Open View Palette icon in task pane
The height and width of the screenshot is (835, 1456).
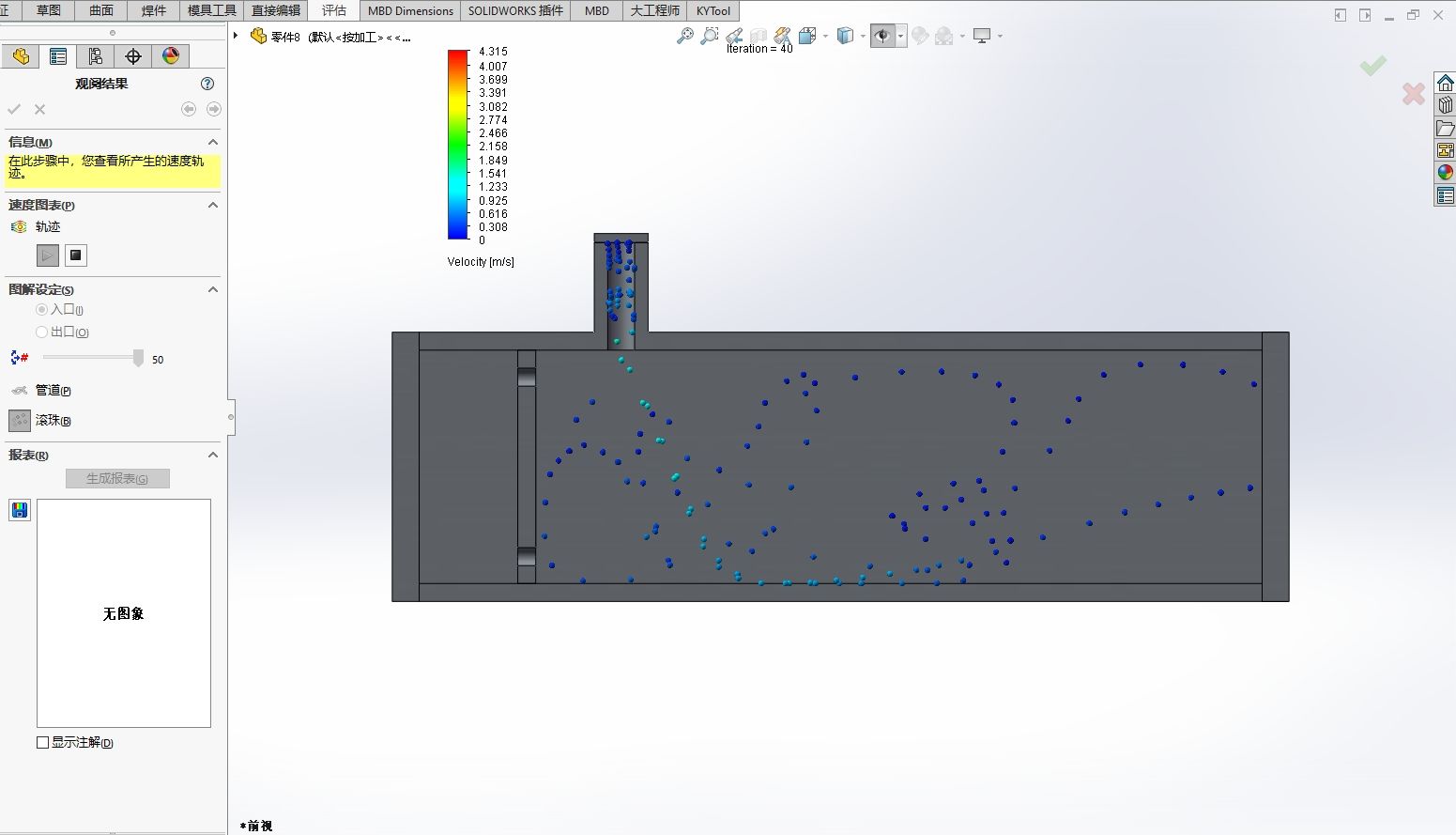tap(1445, 150)
